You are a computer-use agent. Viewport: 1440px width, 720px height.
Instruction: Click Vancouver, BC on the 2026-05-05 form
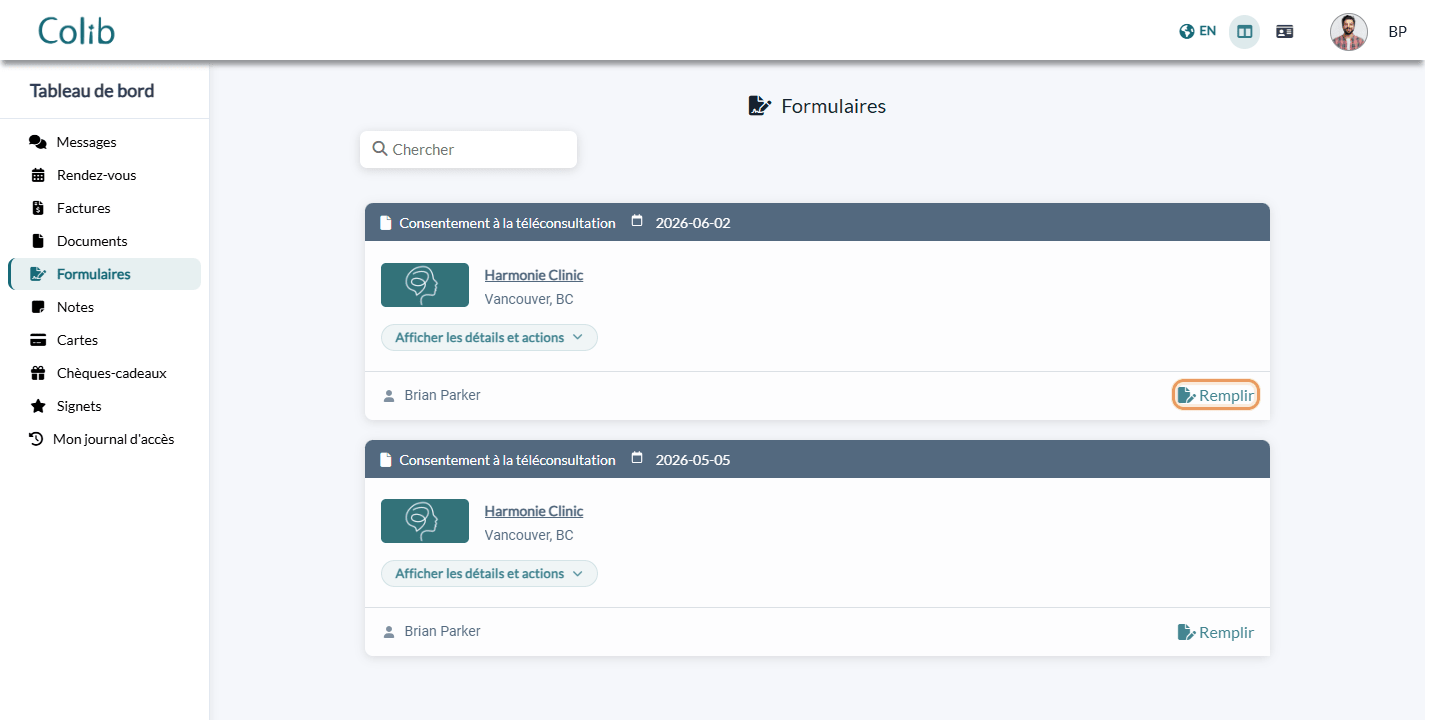tap(529, 535)
